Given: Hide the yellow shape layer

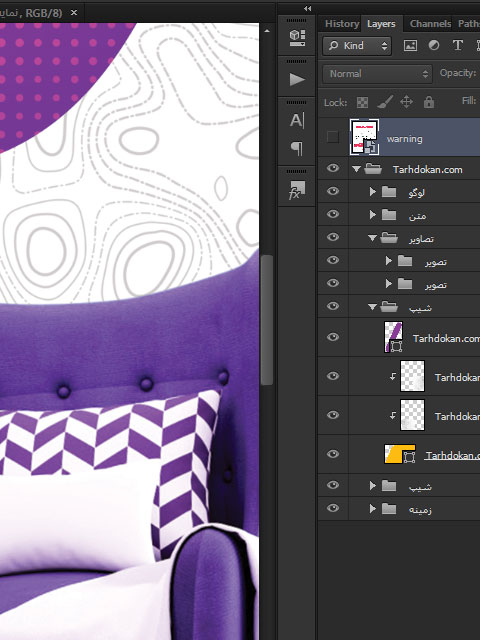Looking at the screenshot, I should coord(333,454).
